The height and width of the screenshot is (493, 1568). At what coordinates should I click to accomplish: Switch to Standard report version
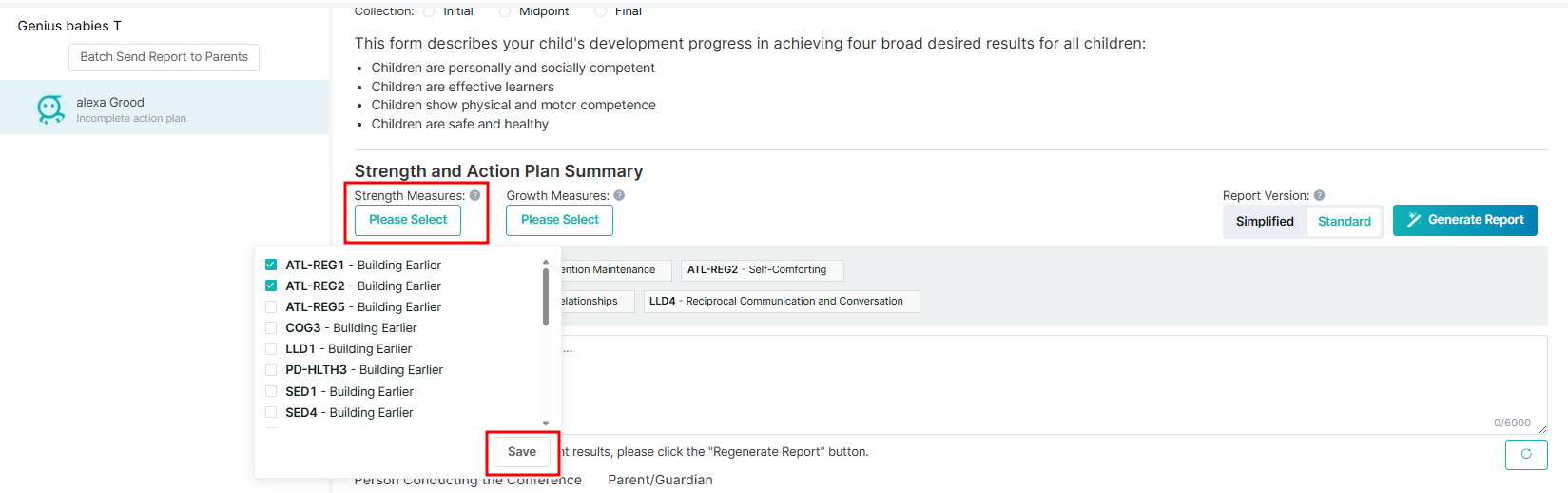point(1344,221)
